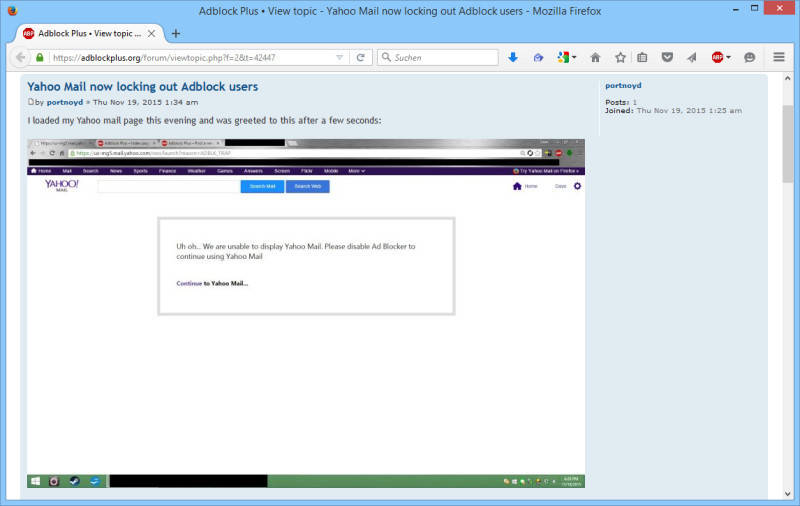The width and height of the screenshot is (800, 506).
Task: Click the address bar URL field
Action: (191, 58)
